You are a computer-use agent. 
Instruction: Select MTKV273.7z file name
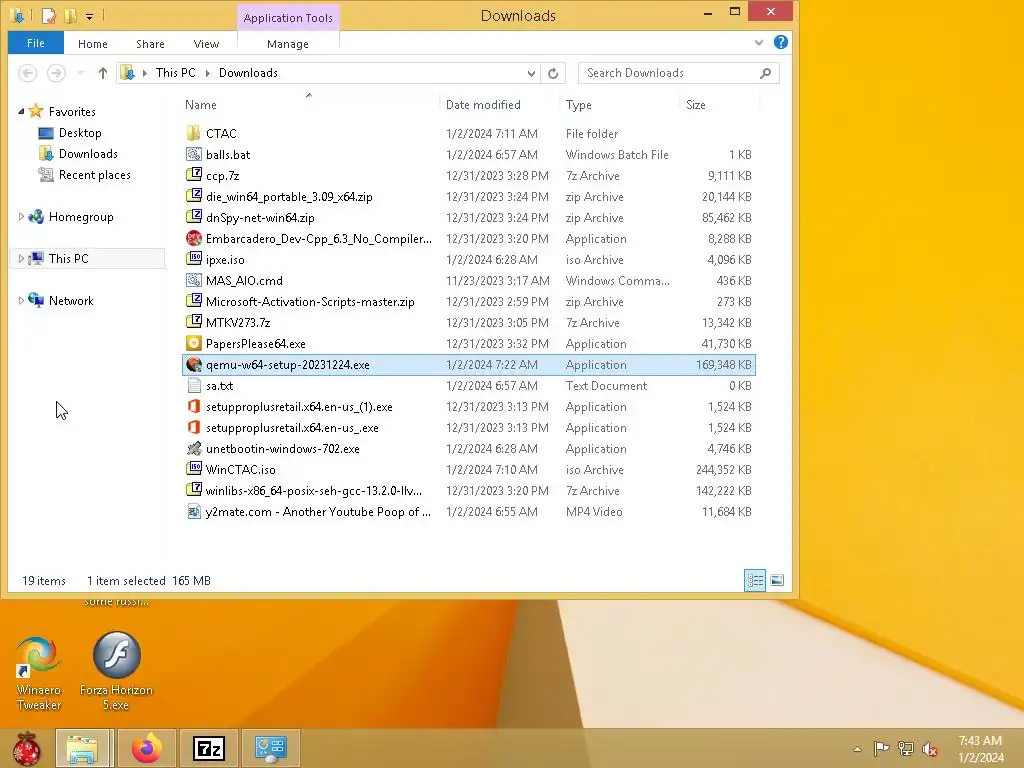238,323
